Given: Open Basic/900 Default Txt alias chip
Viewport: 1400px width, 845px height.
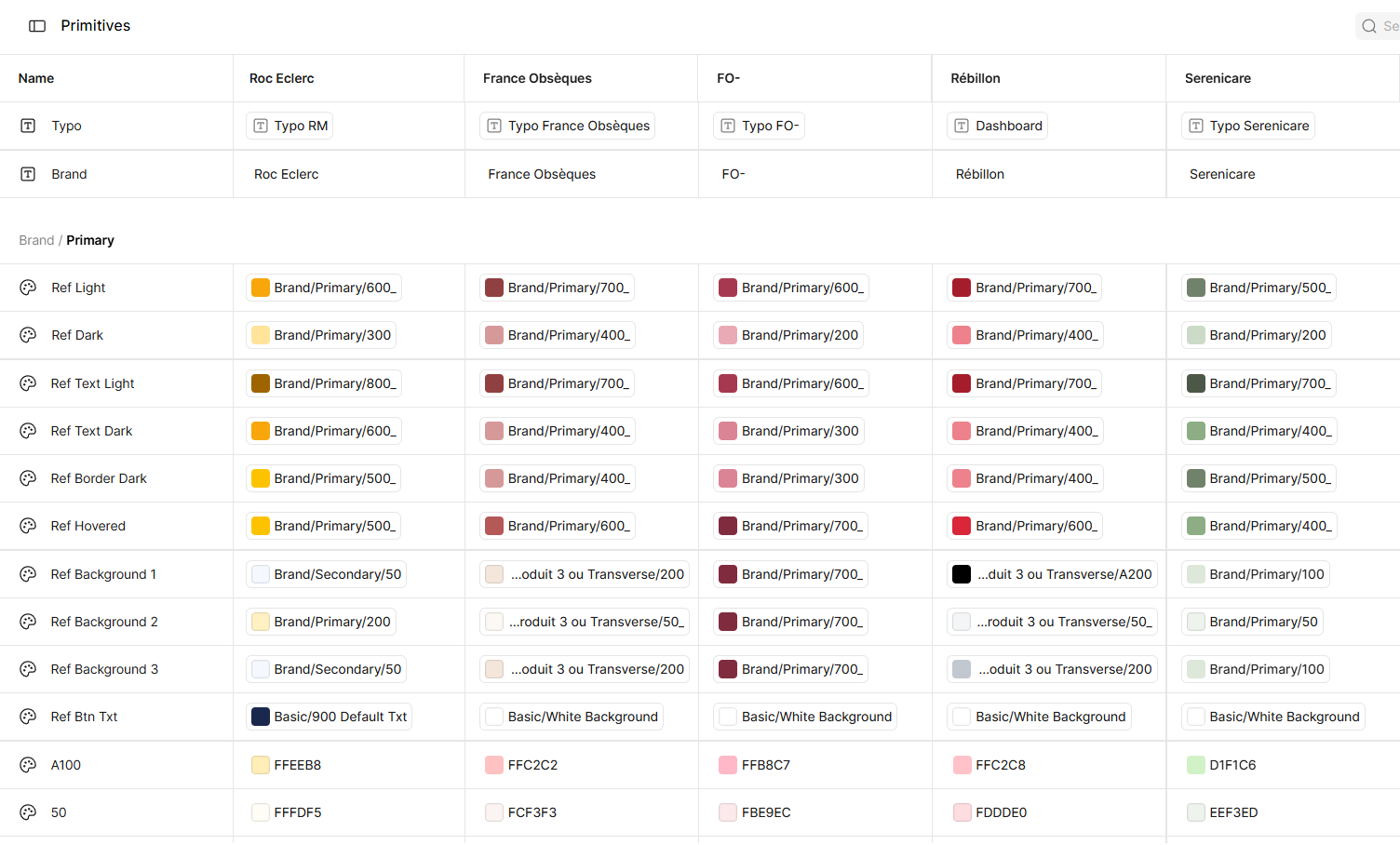Looking at the screenshot, I should tap(330, 717).
